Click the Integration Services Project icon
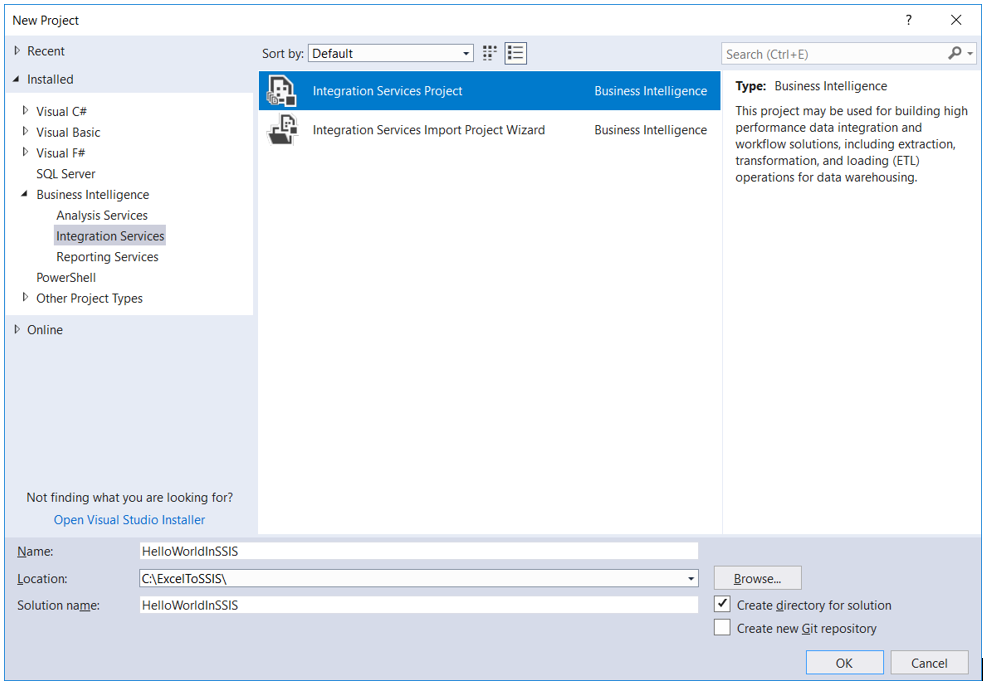Image resolution: width=986 pixels, height=685 pixels. tap(281, 91)
